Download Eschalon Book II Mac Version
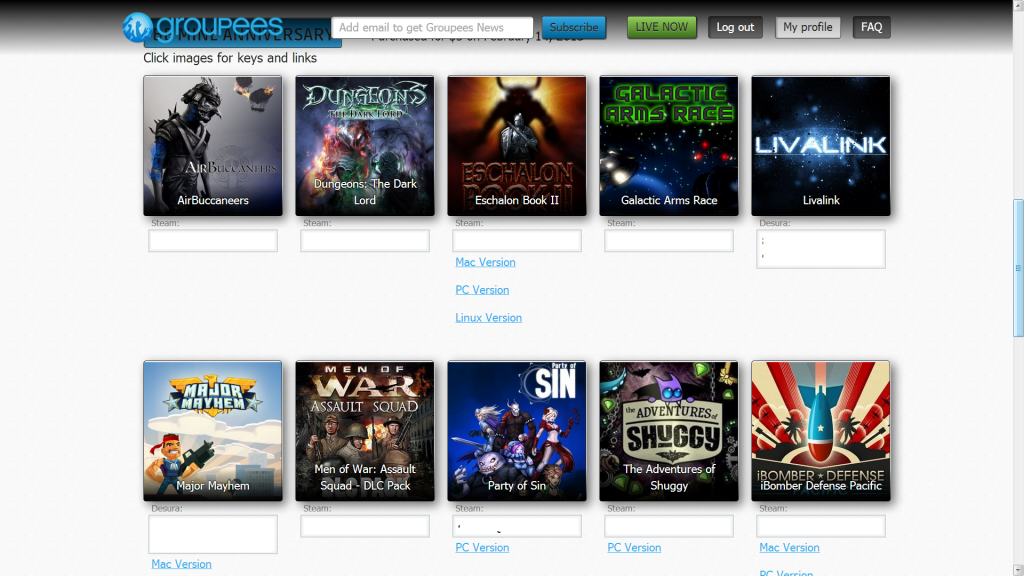 click(x=485, y=262)
